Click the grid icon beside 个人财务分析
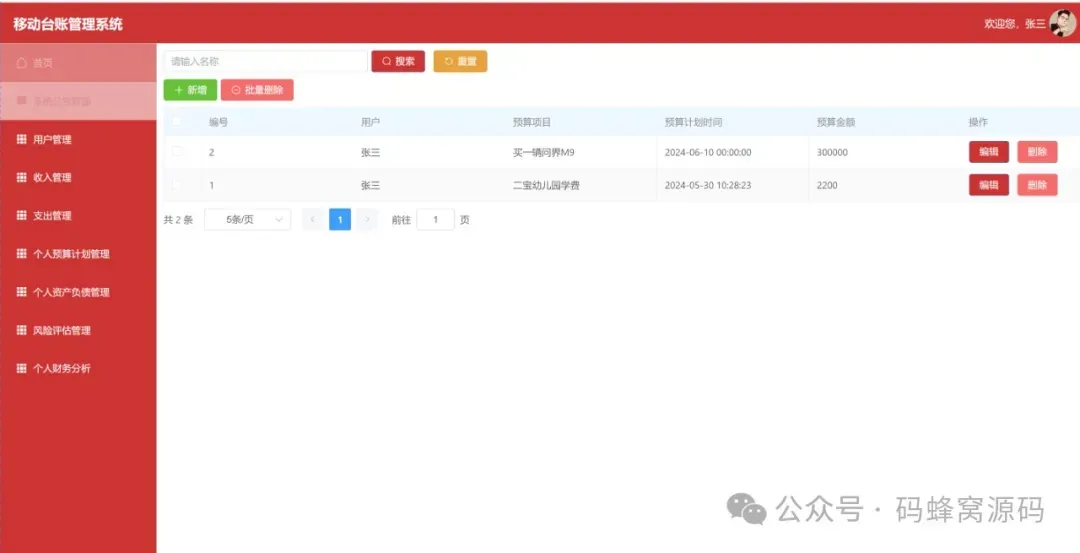The height and width of the screenshot is (553, 1080). click(x=21, y=368)
